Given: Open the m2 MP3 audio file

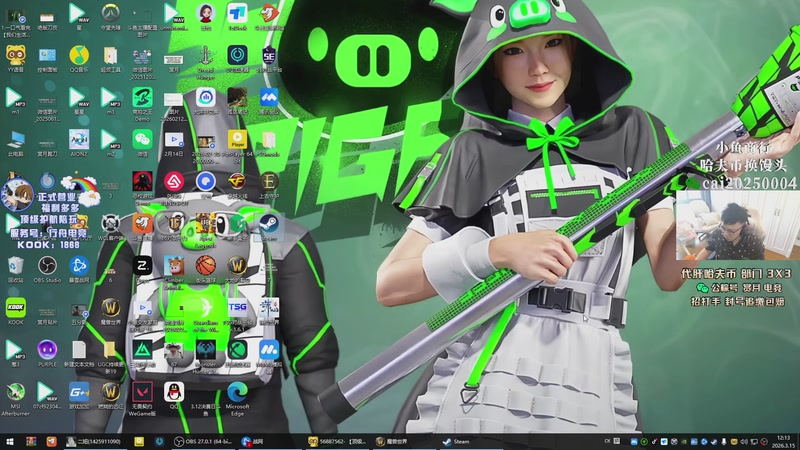Looking at the screenshot, I should tap(110, 143).
